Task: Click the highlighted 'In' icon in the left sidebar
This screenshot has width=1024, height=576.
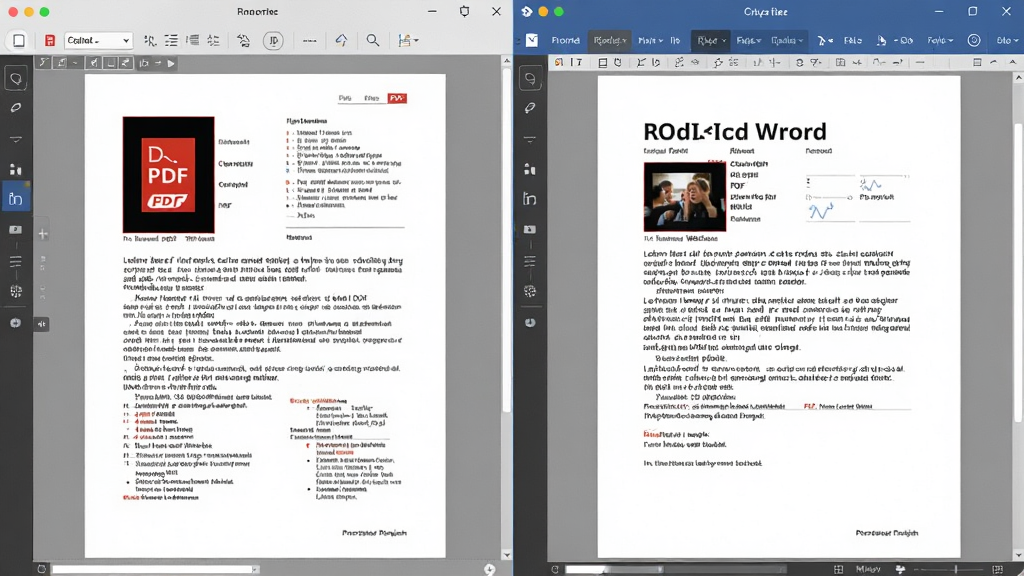Action: [x=16, y=199]
